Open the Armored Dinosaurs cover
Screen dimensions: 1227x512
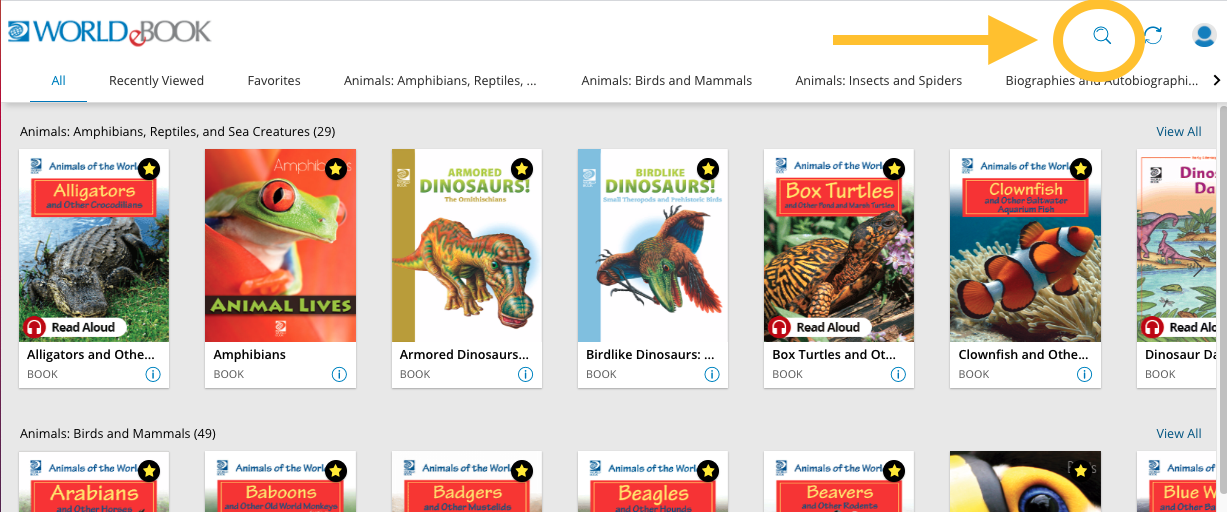[466, 246]
